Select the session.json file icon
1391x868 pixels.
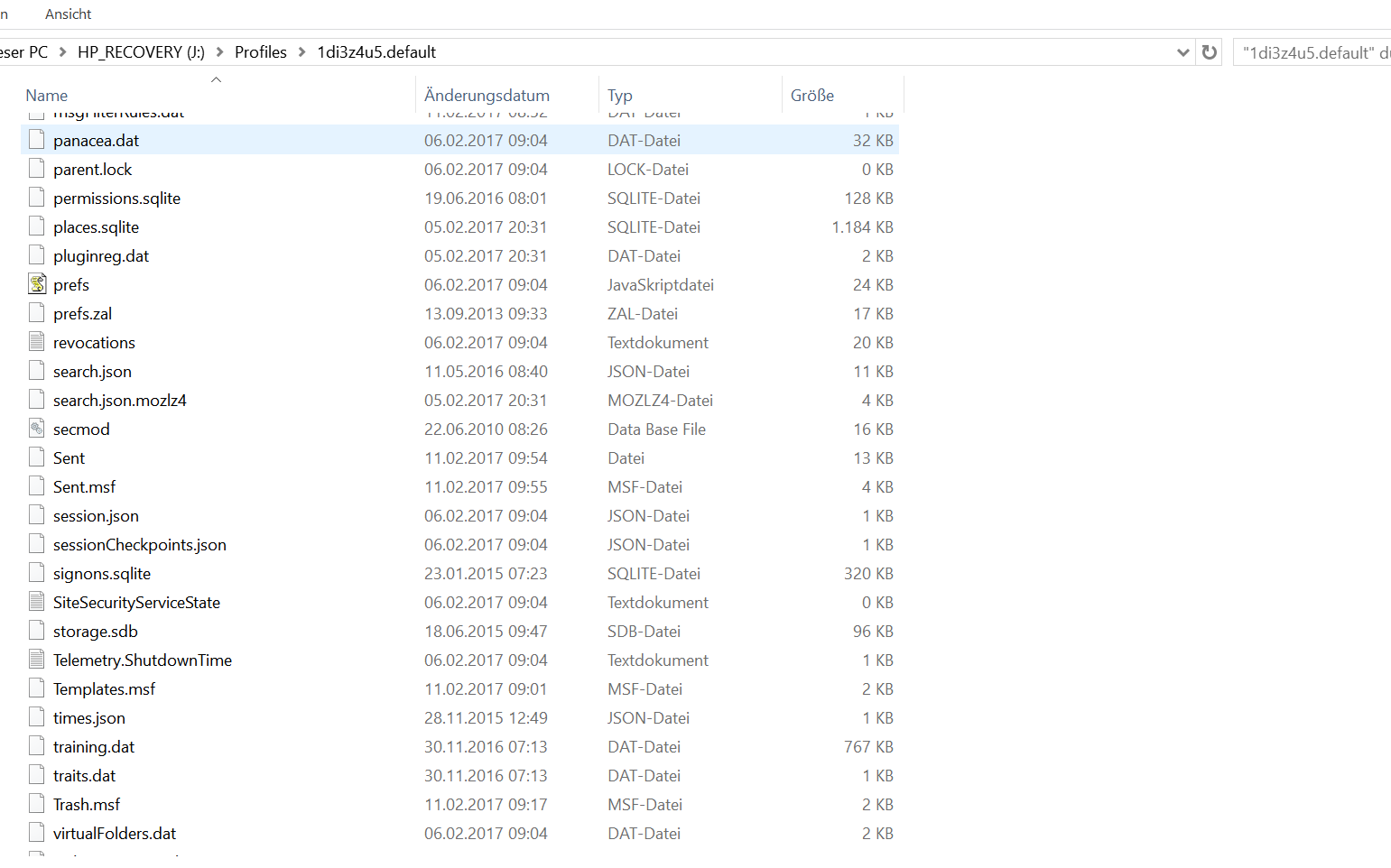pyautogui.click(x=36, y=515)
